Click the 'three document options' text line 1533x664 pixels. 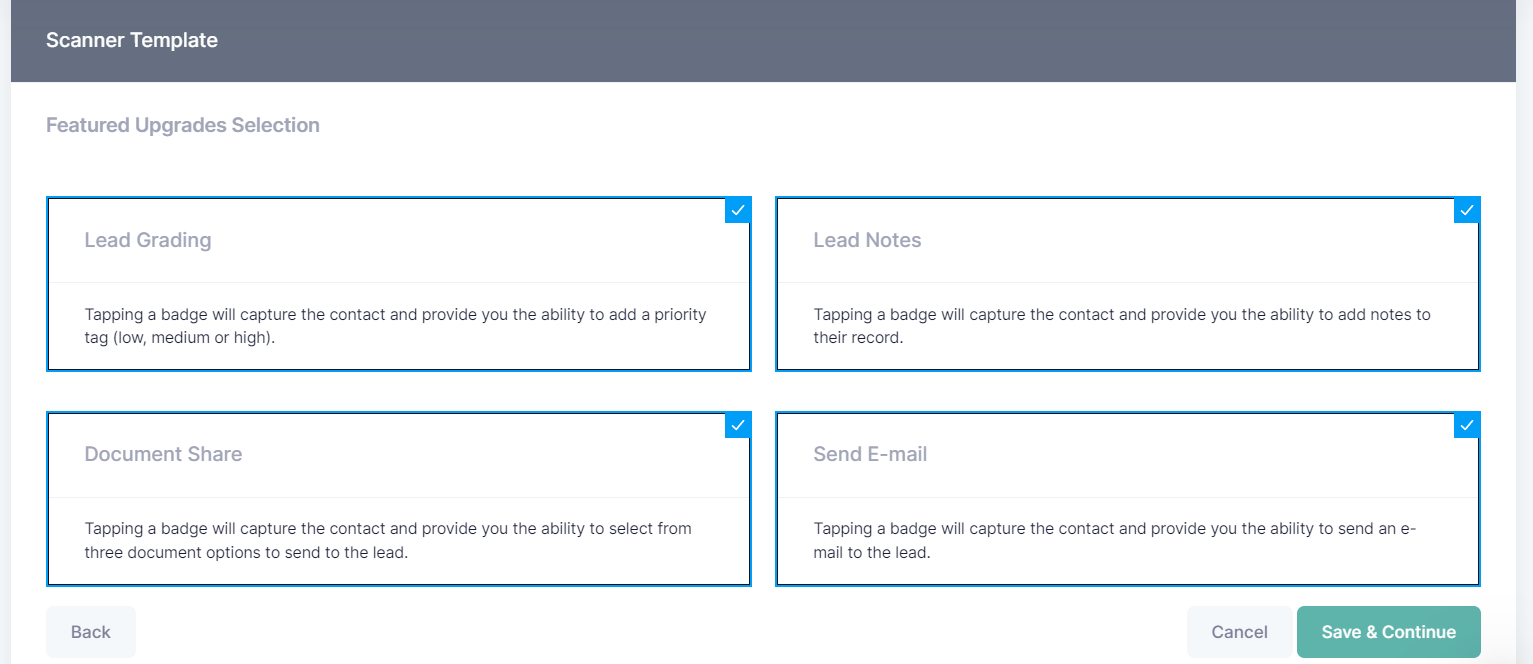(x=245, y=552)
